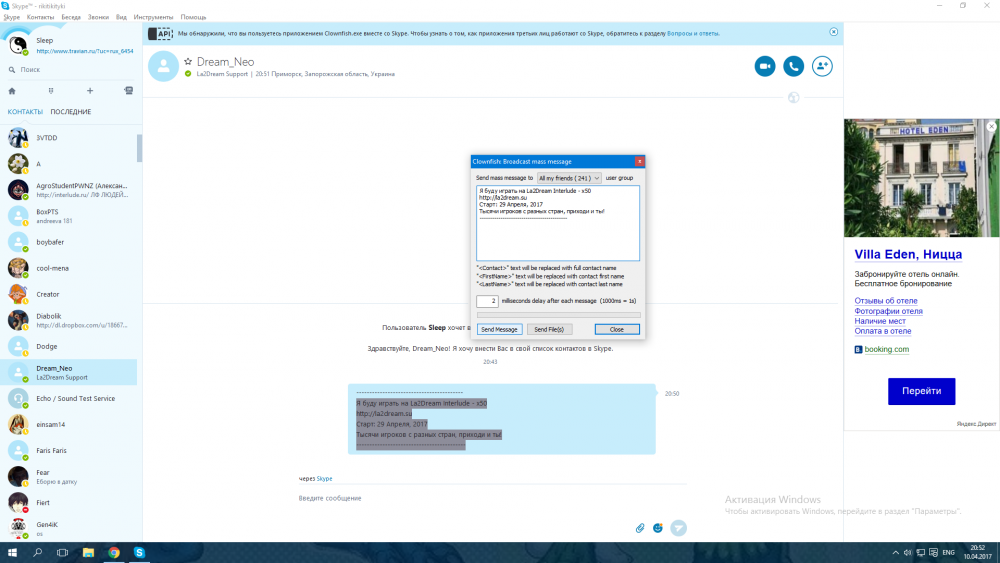Click the plus icon to add contact
Viewport: 1000px width, 563px height.
click(90, 91)
